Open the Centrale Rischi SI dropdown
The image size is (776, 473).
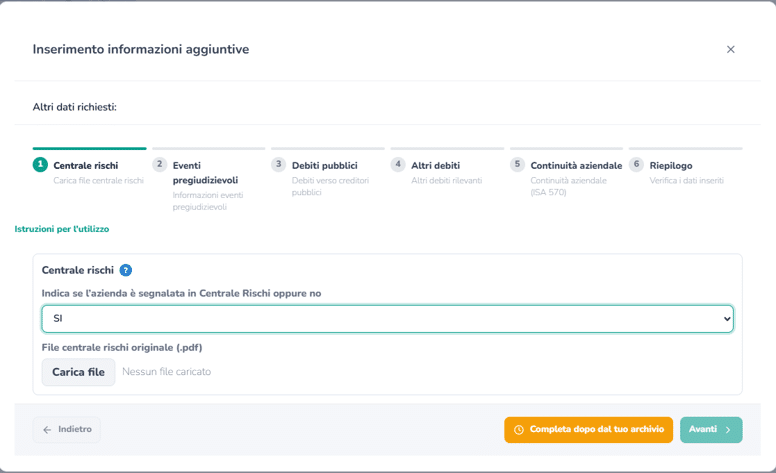pyautogui.click(x=388, y=319)
